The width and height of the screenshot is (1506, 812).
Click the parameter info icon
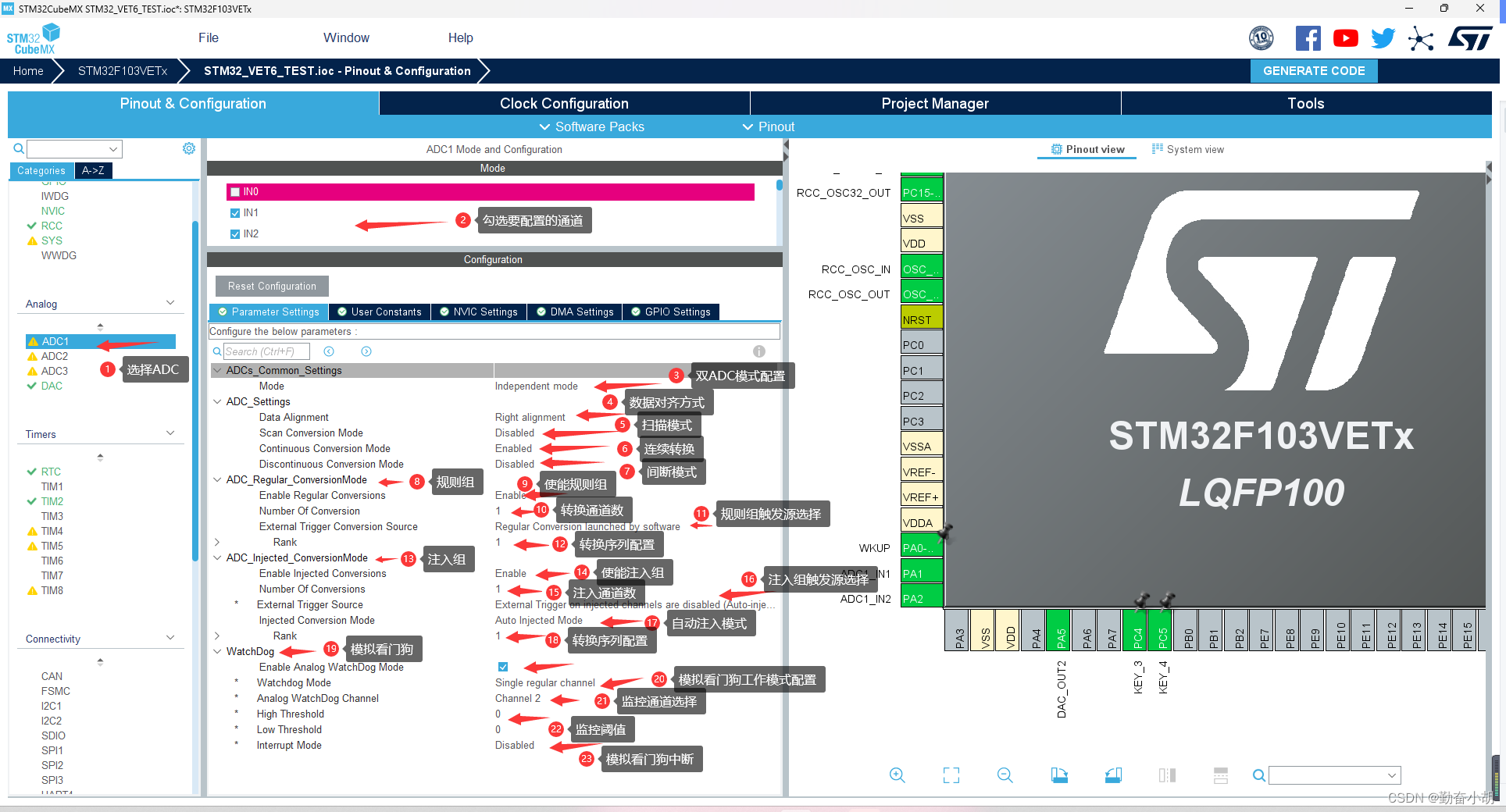point(759,351)
